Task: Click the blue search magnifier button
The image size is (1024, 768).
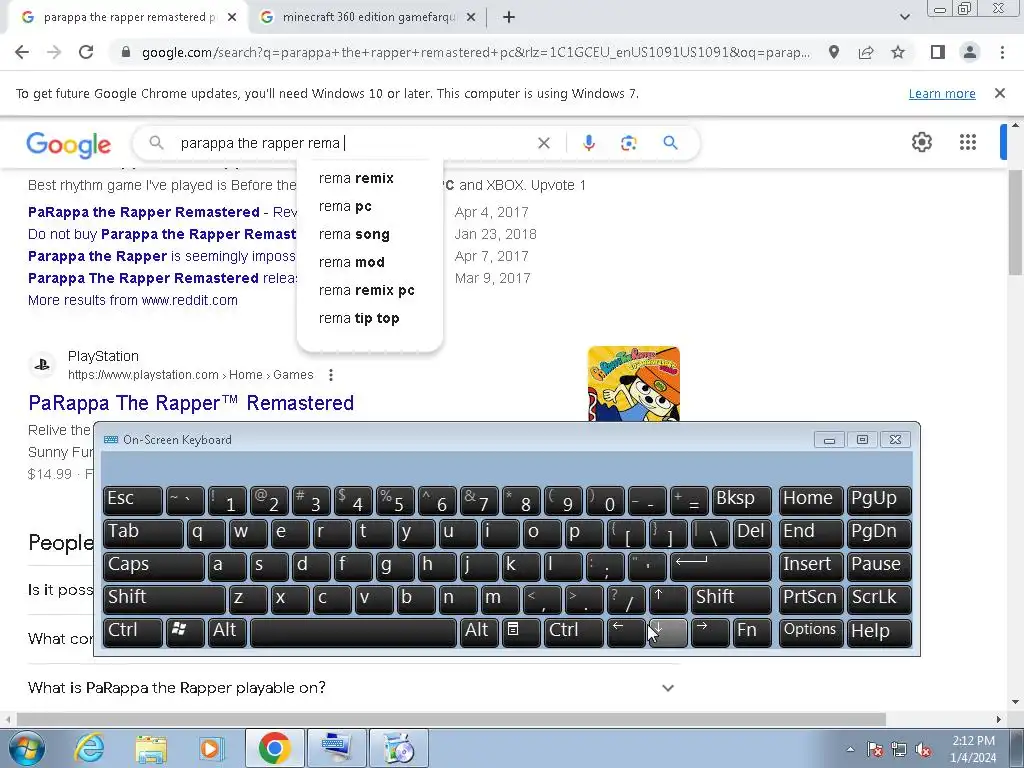Action: click(x=670, y=142)
